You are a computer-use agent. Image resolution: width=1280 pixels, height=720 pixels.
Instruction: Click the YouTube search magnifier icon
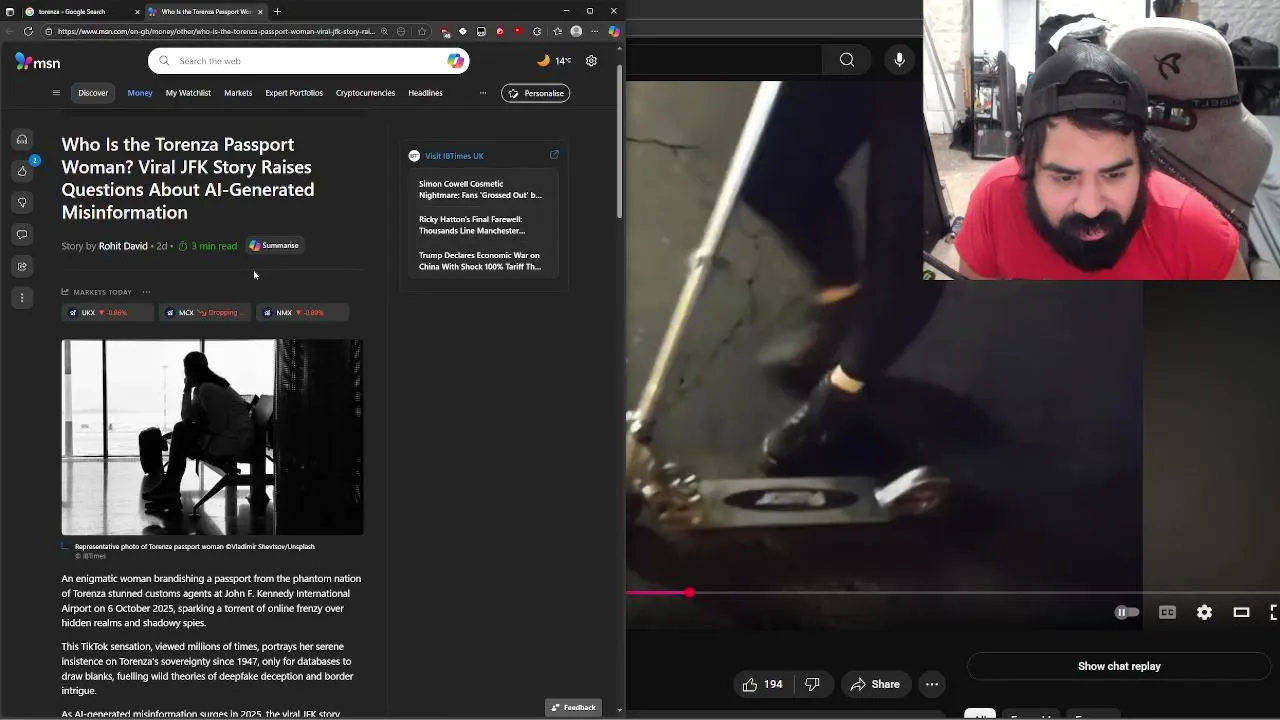(x=847, y=60)
